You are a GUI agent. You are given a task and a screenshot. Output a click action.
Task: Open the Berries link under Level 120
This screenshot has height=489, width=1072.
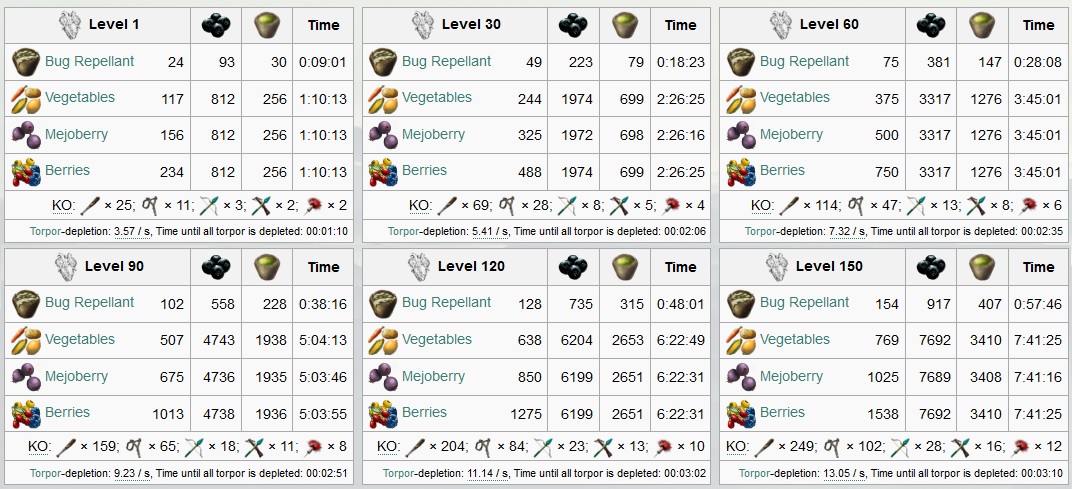[424, 412]
